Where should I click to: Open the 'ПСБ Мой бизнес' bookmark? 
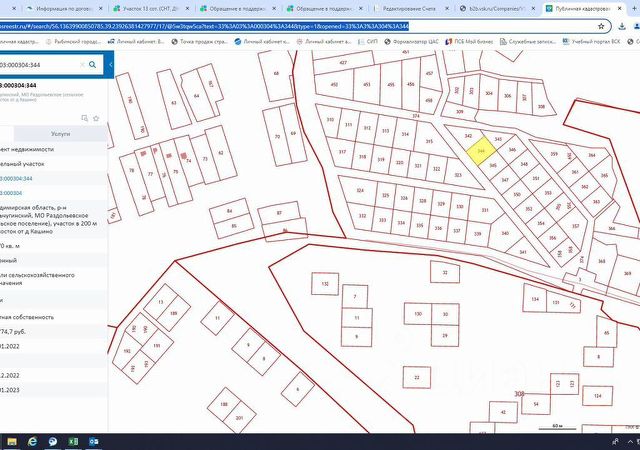pos(469,41)
